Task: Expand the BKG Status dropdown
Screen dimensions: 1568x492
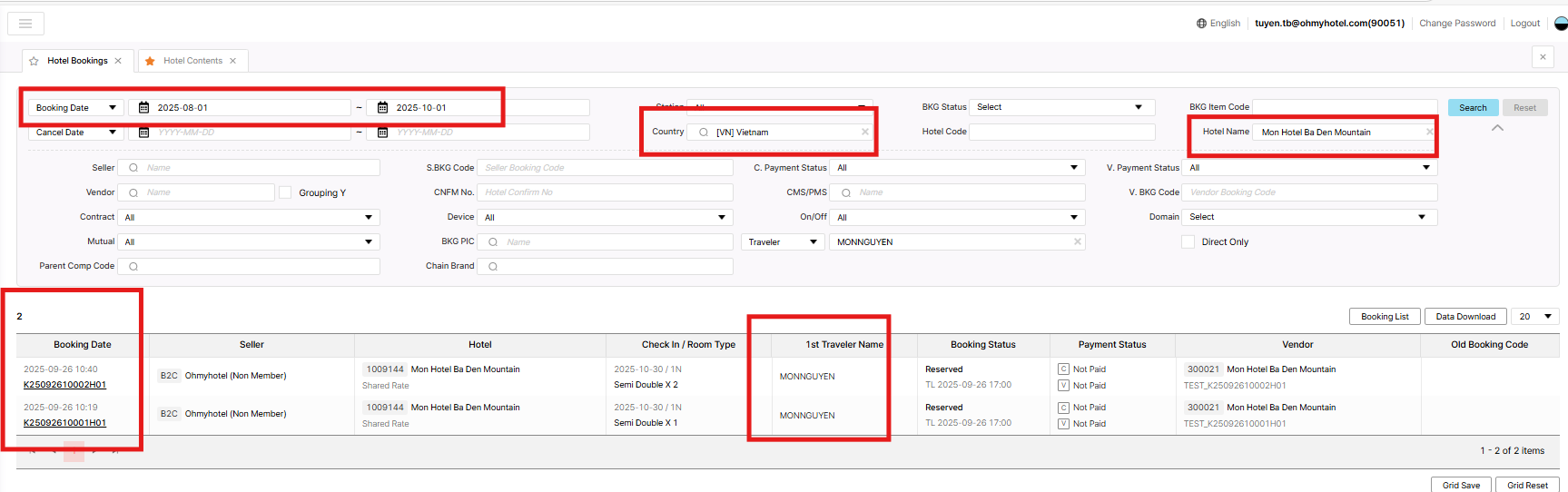Action: pyautogui.click(x=1060, y=107)
